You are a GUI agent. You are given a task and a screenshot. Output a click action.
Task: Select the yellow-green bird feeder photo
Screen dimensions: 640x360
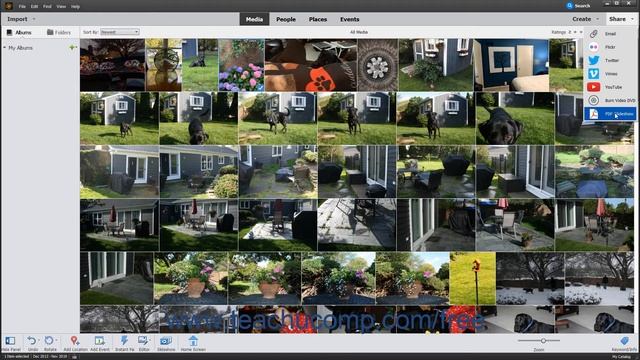(473, 278)
